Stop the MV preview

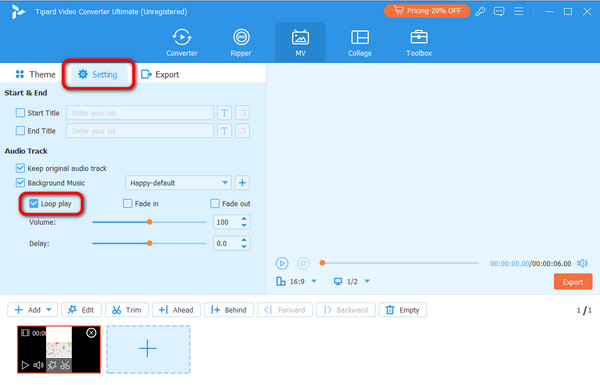303,263
